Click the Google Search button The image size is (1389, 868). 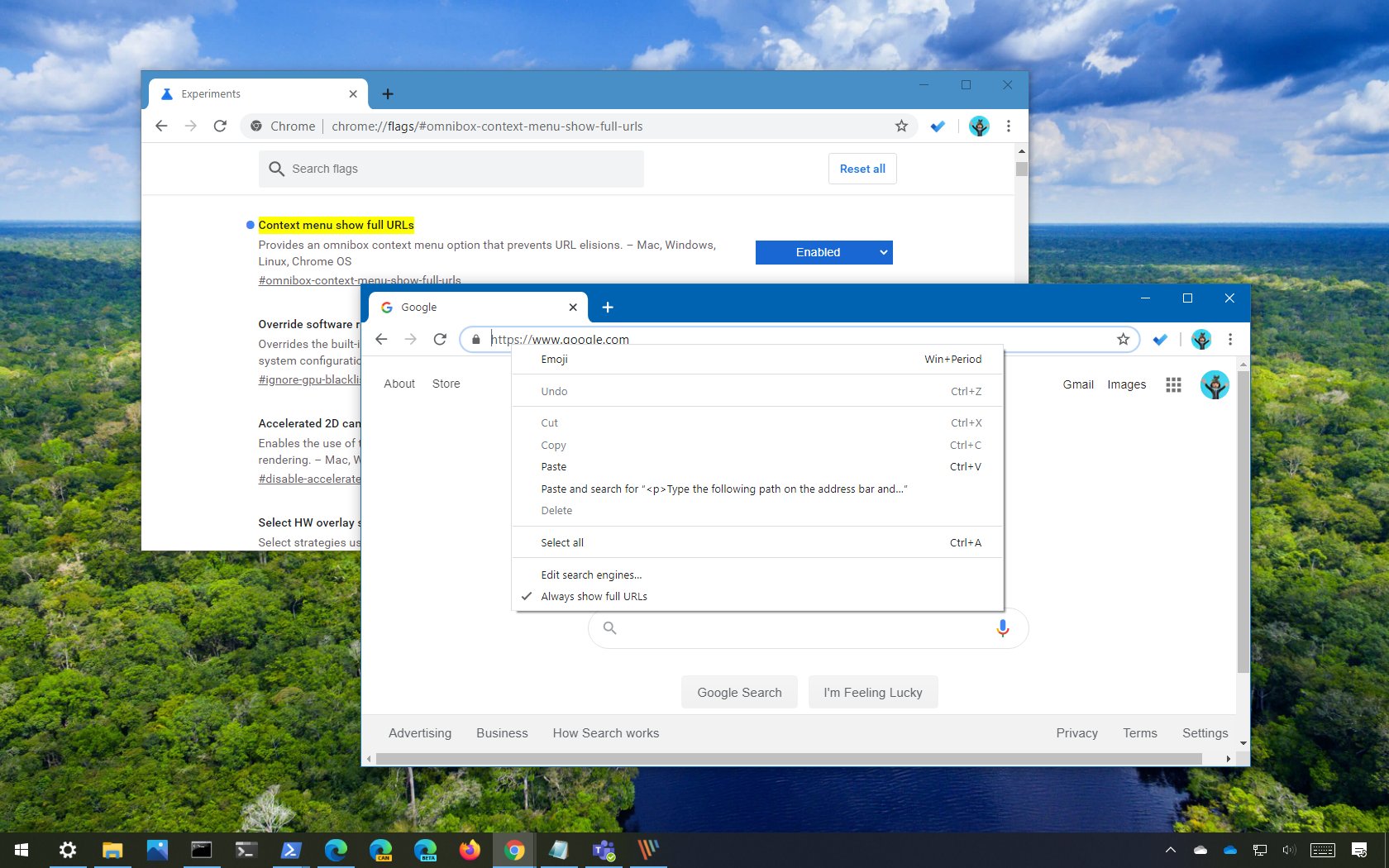(x=739, y=693)
